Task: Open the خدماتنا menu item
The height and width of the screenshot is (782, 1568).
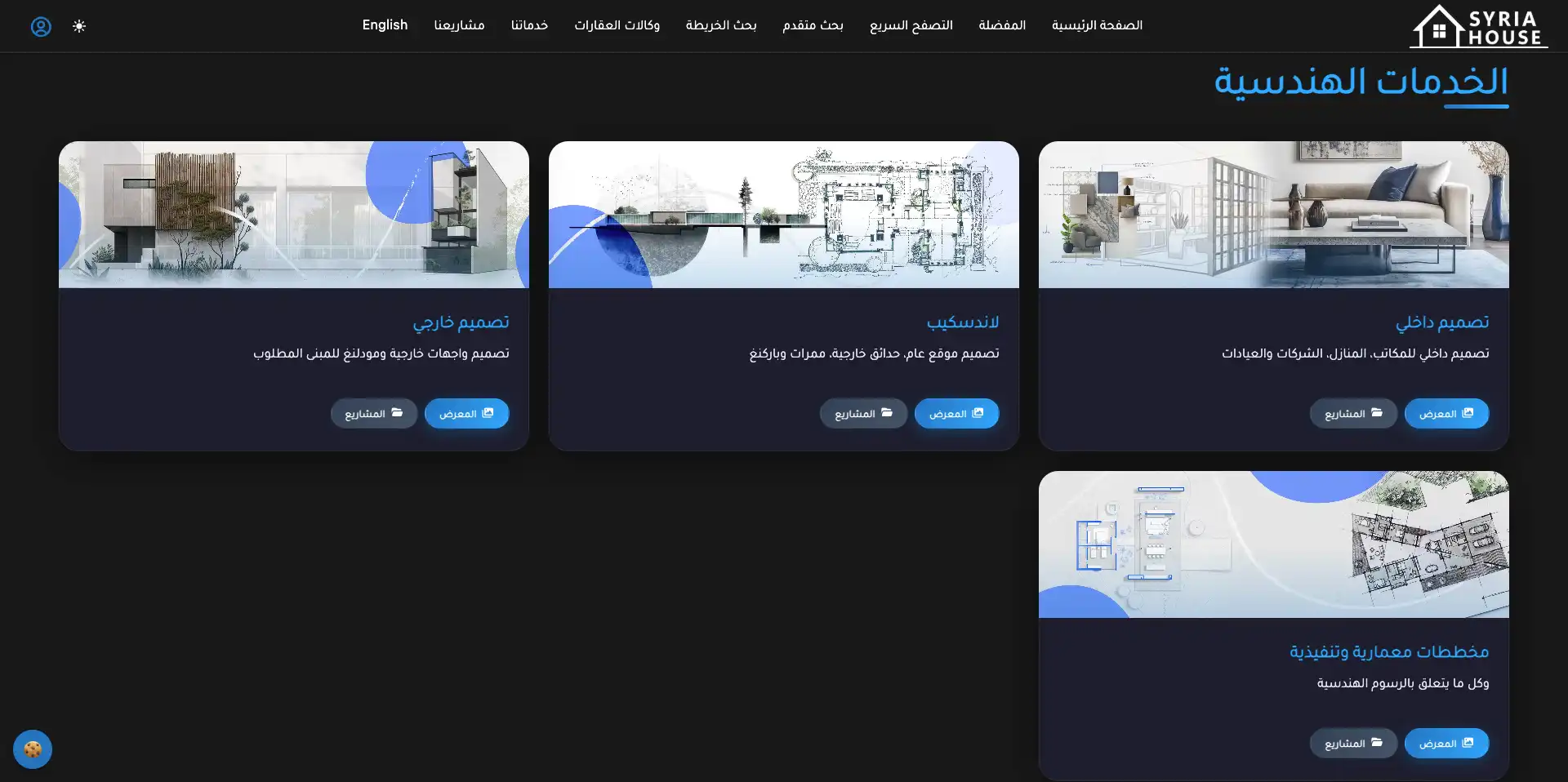Action: coord(529,25)
